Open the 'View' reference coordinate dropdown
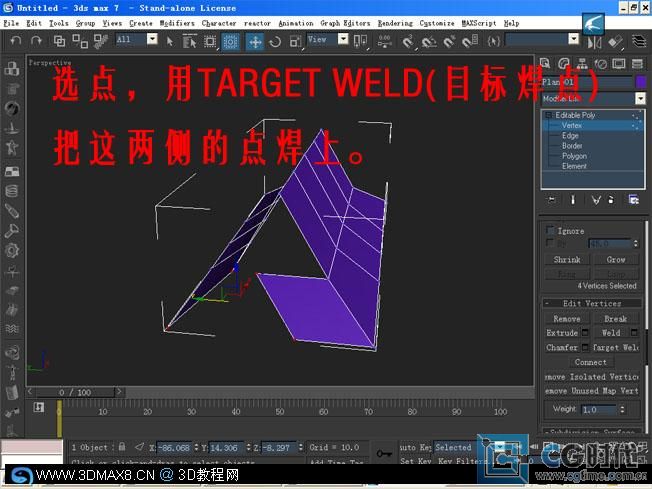 343,39
